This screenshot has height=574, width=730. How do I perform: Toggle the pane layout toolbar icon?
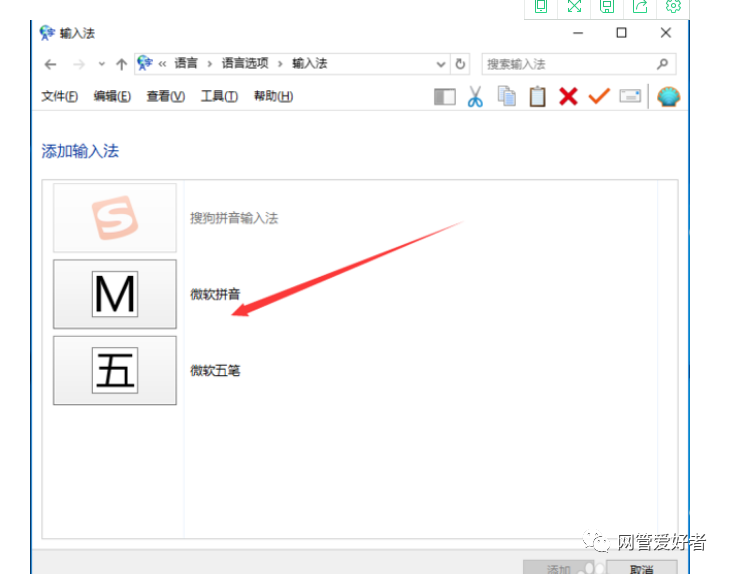[x=445, y=97]
